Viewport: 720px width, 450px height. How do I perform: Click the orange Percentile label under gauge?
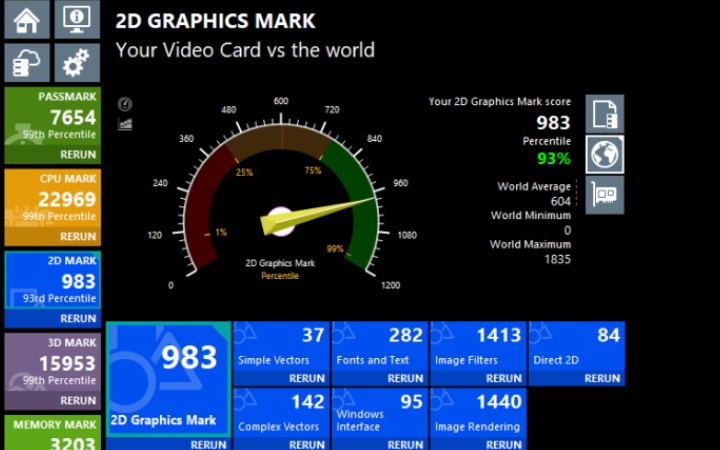[x=280, y=276]
